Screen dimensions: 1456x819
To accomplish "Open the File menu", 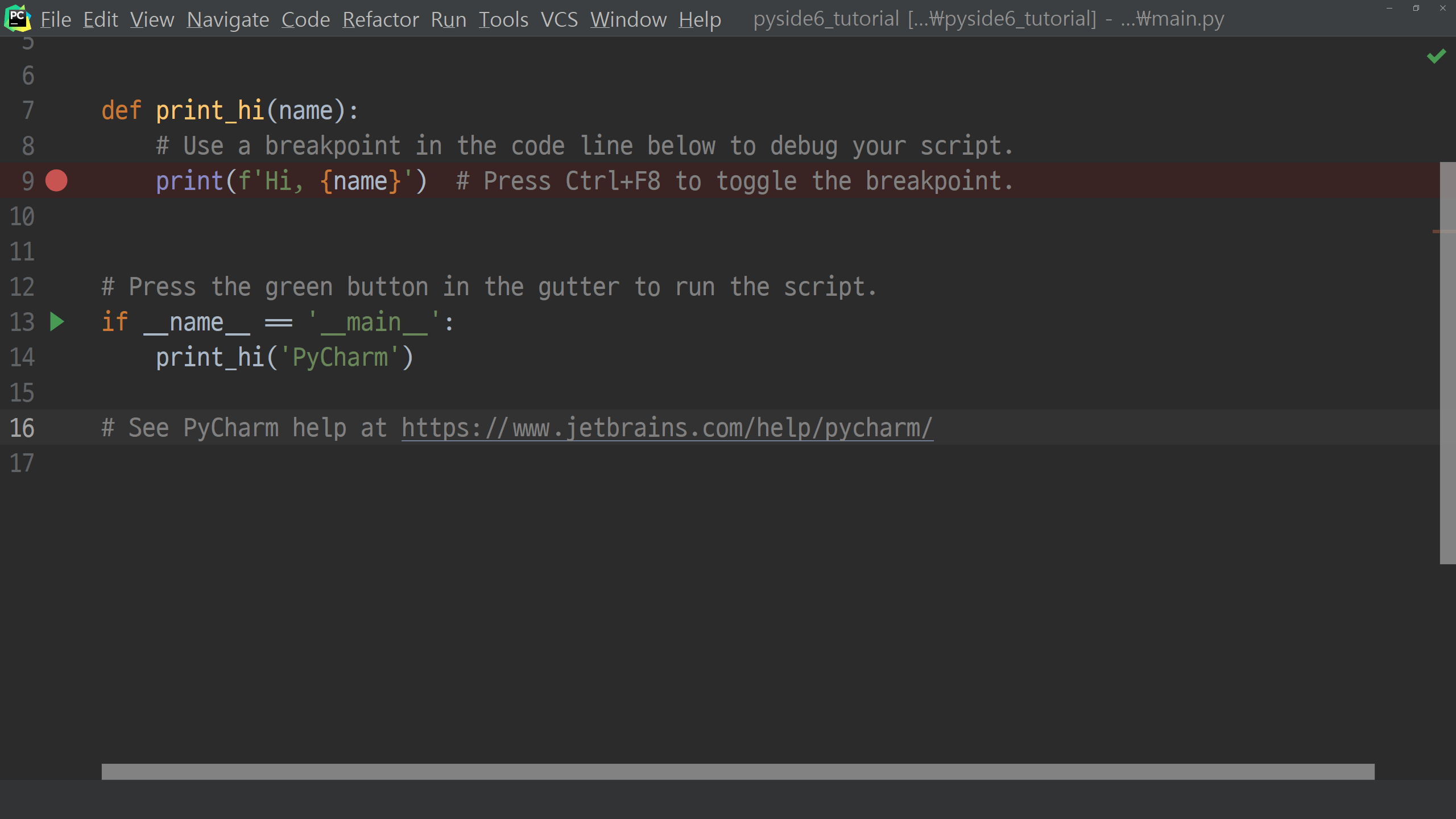I will coord(56,20).
